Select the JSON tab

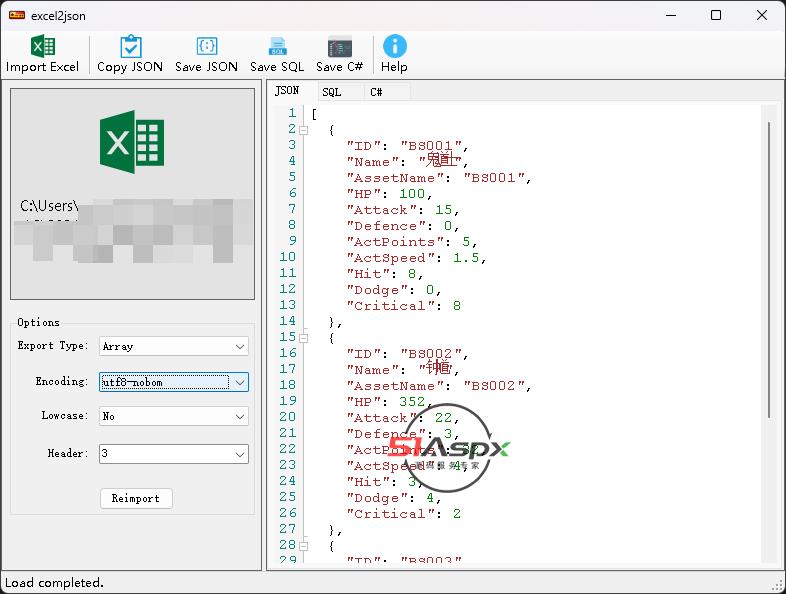coord(287,91)
